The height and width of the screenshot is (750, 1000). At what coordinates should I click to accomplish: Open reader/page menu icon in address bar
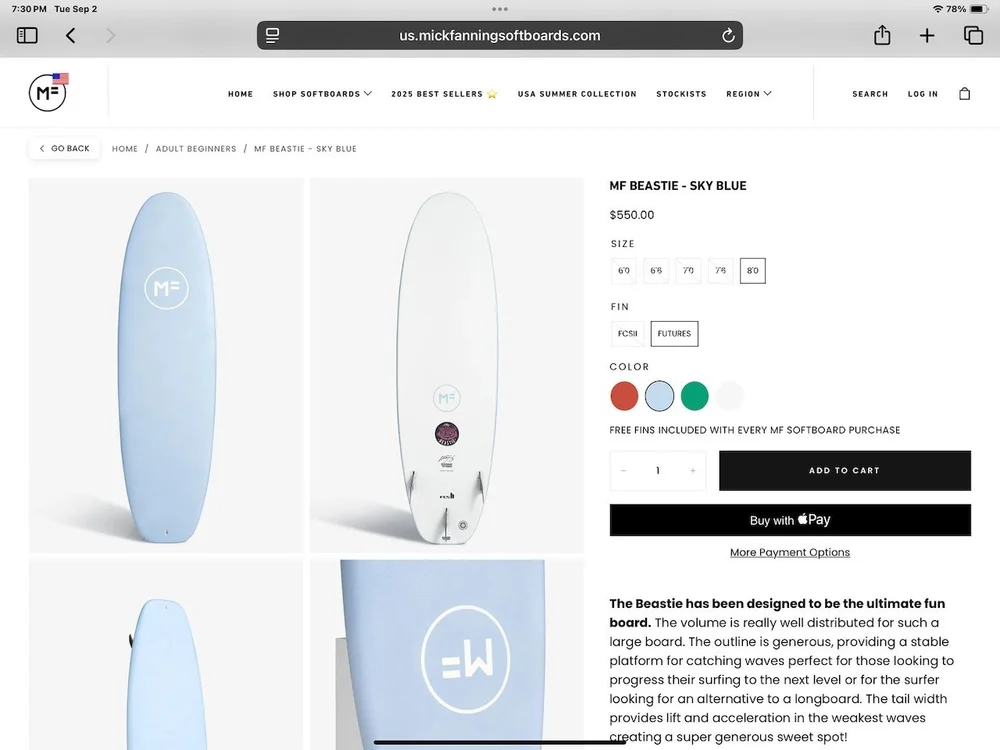point(272,36)
